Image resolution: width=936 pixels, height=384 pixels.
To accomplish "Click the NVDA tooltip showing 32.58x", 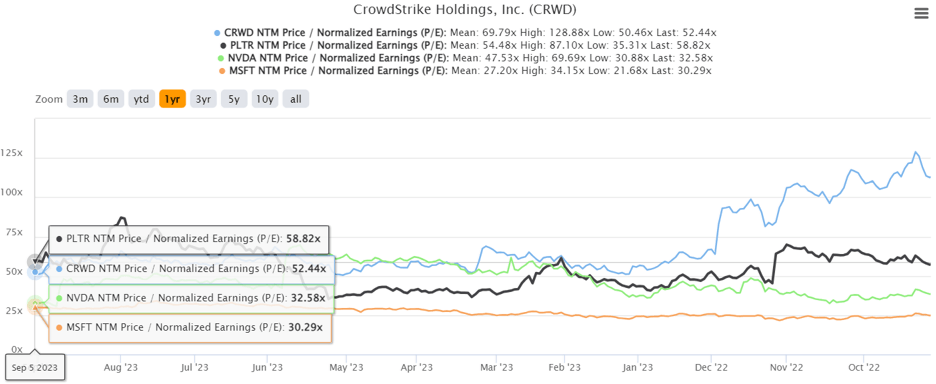I will [189, 298].
